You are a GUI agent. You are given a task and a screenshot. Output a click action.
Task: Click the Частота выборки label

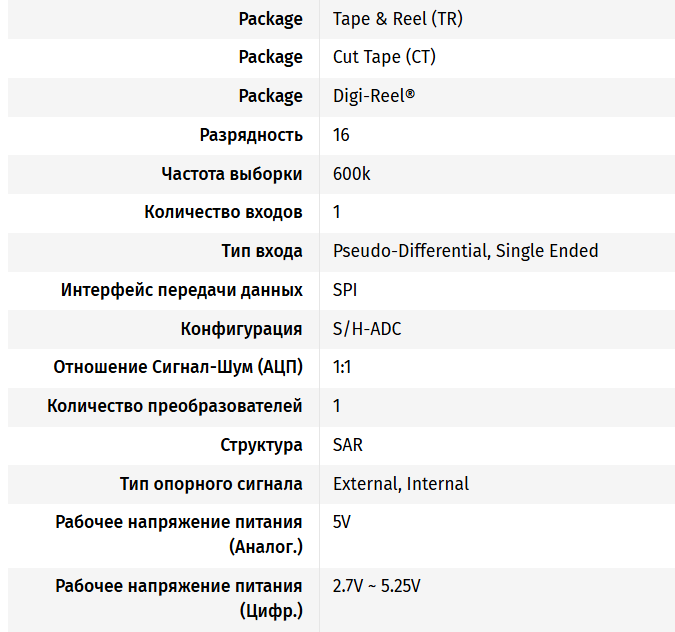pos(232,174)
